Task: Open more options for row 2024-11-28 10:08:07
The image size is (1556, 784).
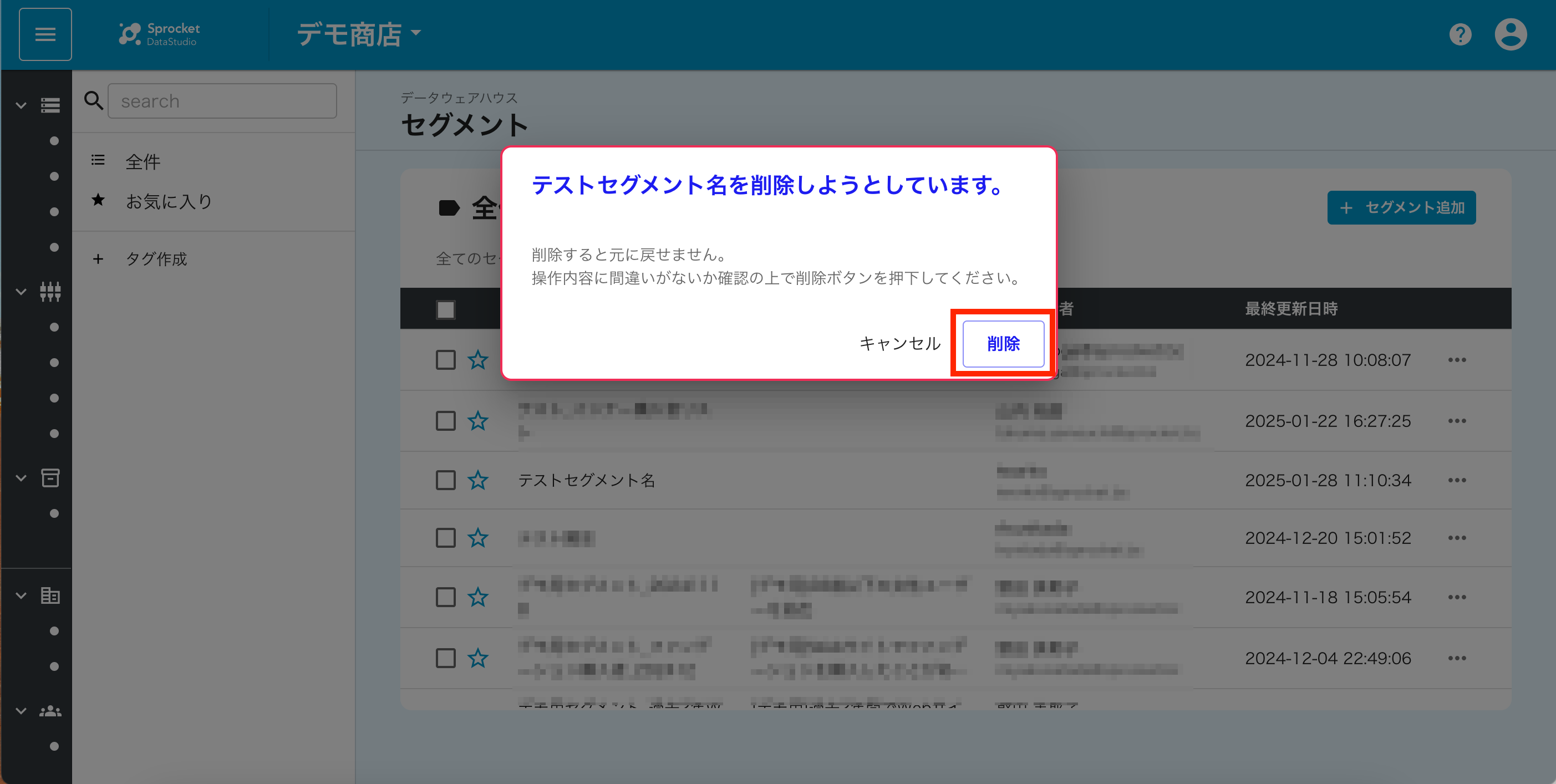Action: tap(1457, 360)
